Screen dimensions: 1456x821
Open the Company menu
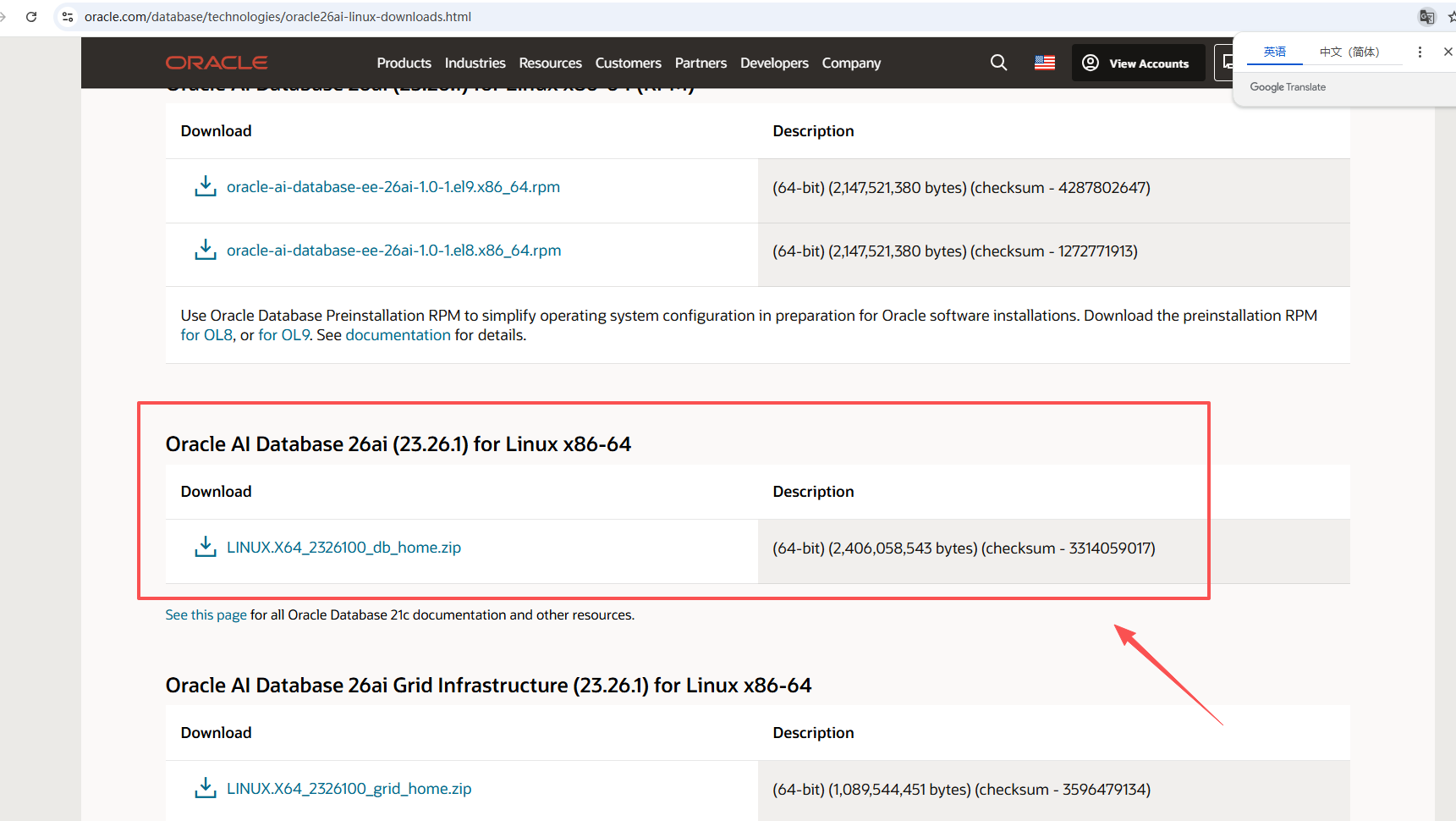pos(851,63)
